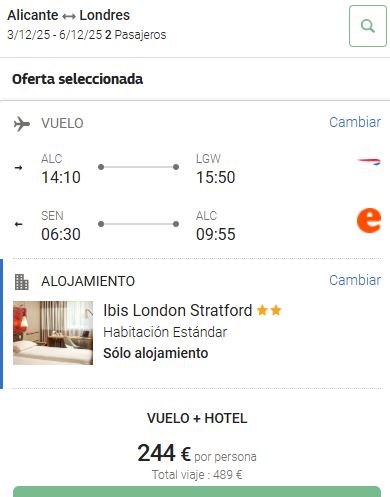Click the return SEN 06:30 departure time
Image resolution: width=390 pixels, height=497 pixels.
coord(61,234)
